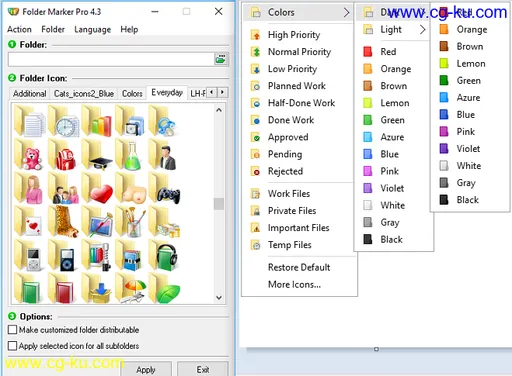Open the Action menu
The image size is (512, 376).
[x=19, y=29]
